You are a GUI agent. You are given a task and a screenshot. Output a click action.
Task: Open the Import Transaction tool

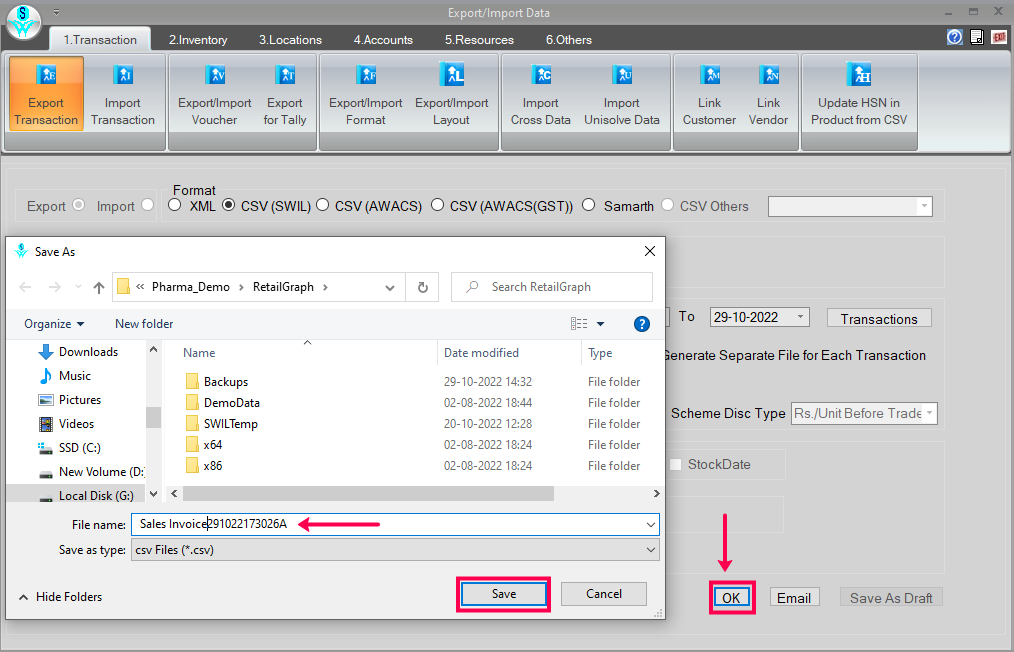pyautogui.click(x=123, y=94)
